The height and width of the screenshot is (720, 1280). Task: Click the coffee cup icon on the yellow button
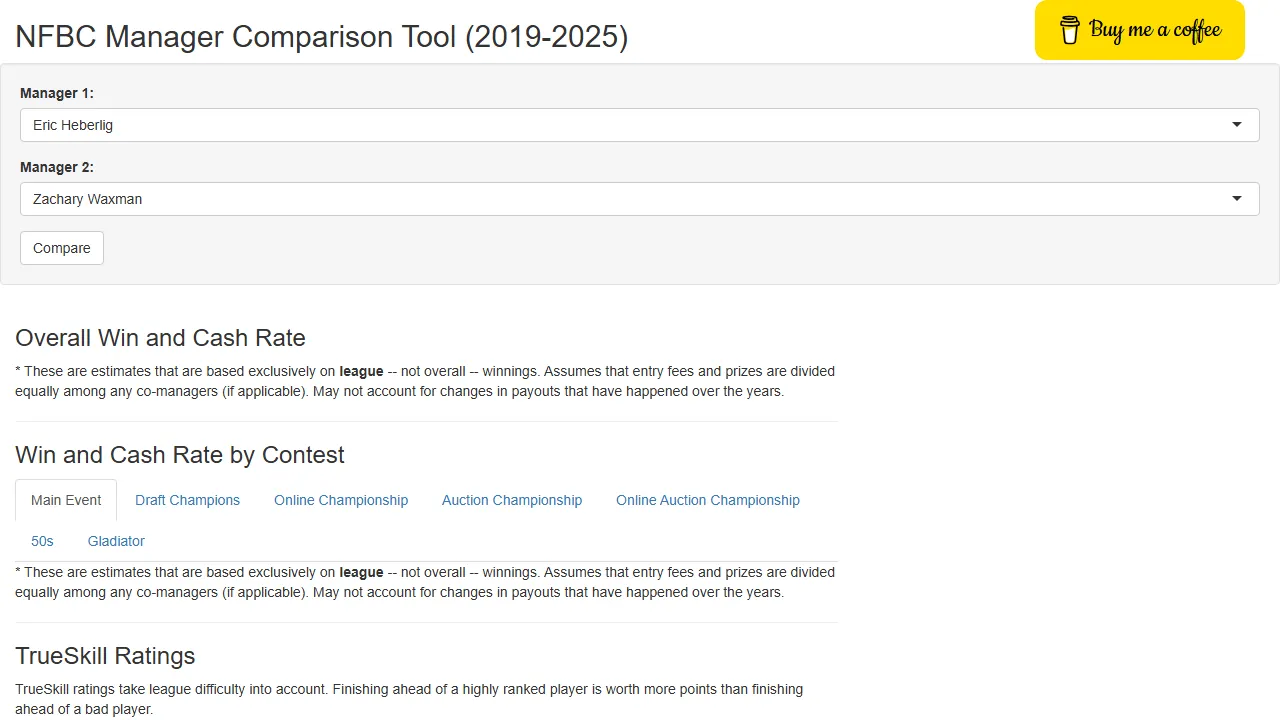[1069, 30]
